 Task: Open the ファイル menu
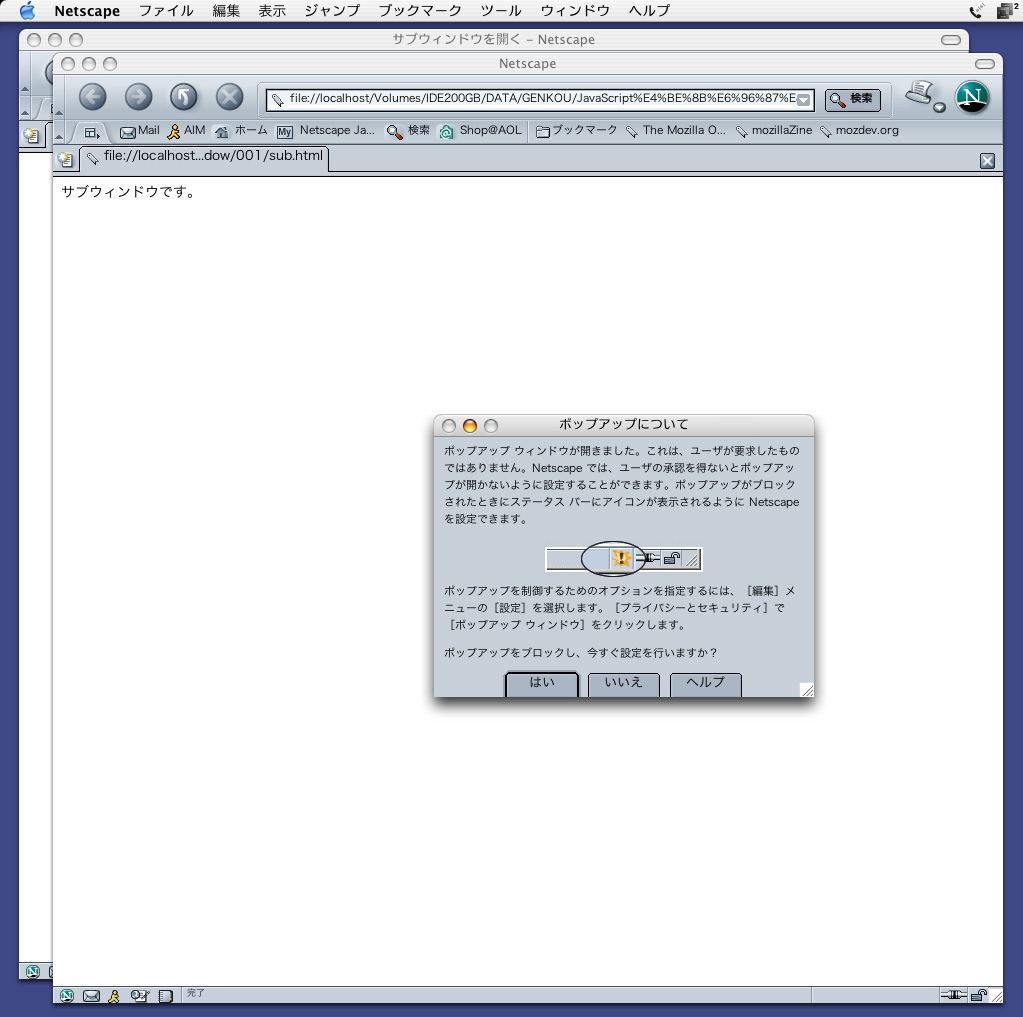coord(166,10)
